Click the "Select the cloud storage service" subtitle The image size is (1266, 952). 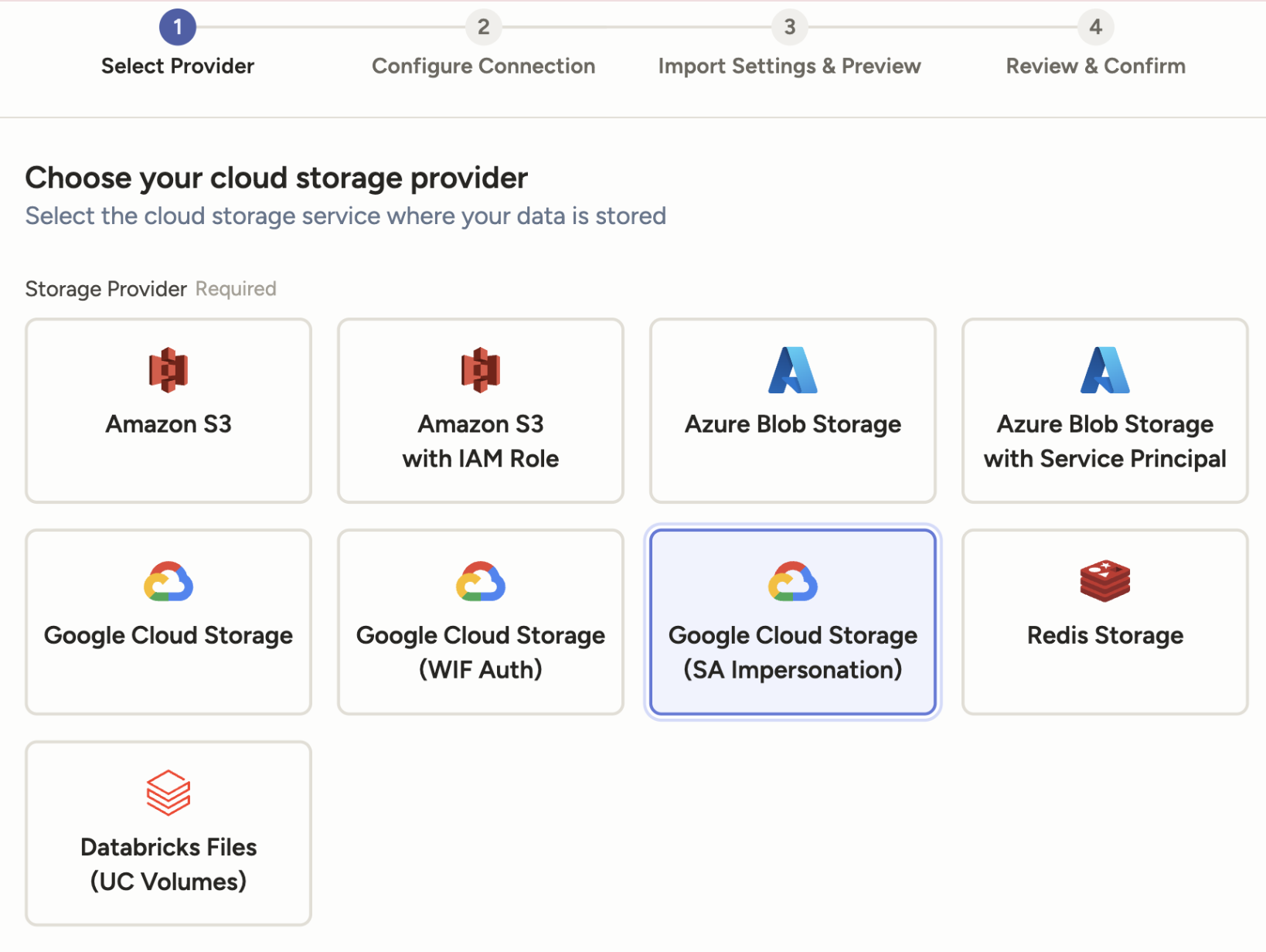pyautogui.click(x=345, y=216)
